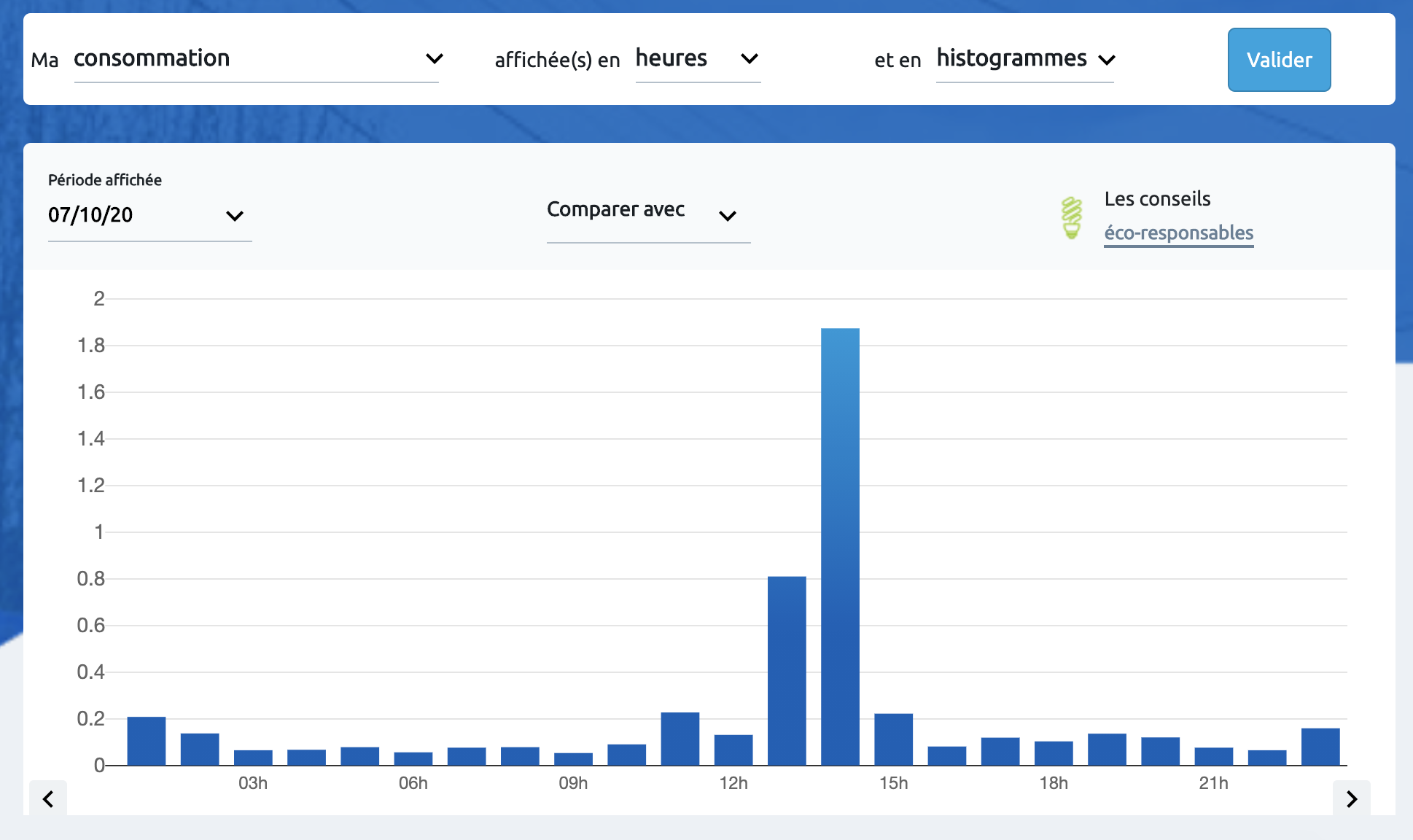Click the 1.8 value on the vertical axis
This screenshot has width=1413, height=840.
[x=91, y=346]
